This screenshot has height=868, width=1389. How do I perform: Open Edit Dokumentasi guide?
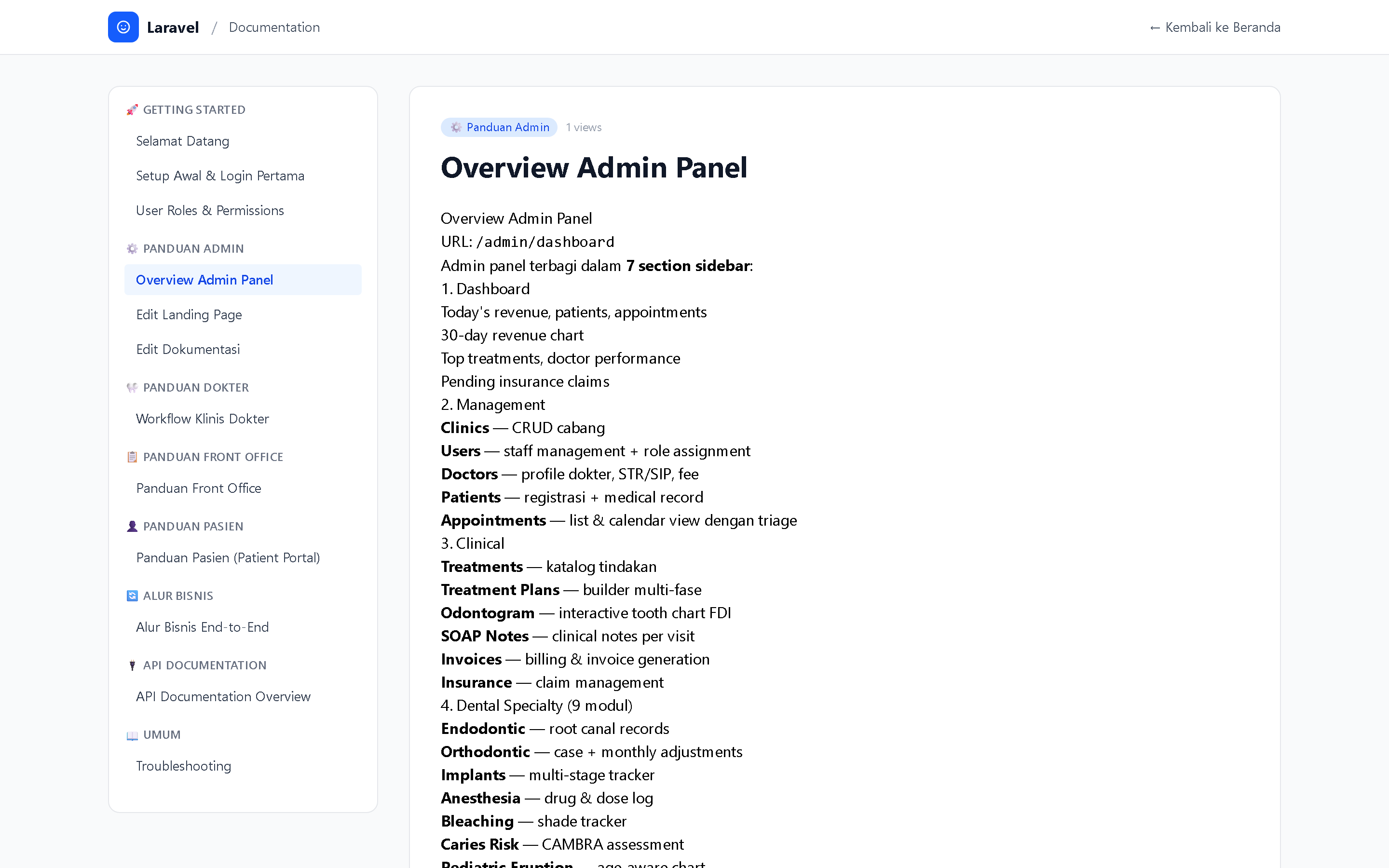tap(243, 349)
